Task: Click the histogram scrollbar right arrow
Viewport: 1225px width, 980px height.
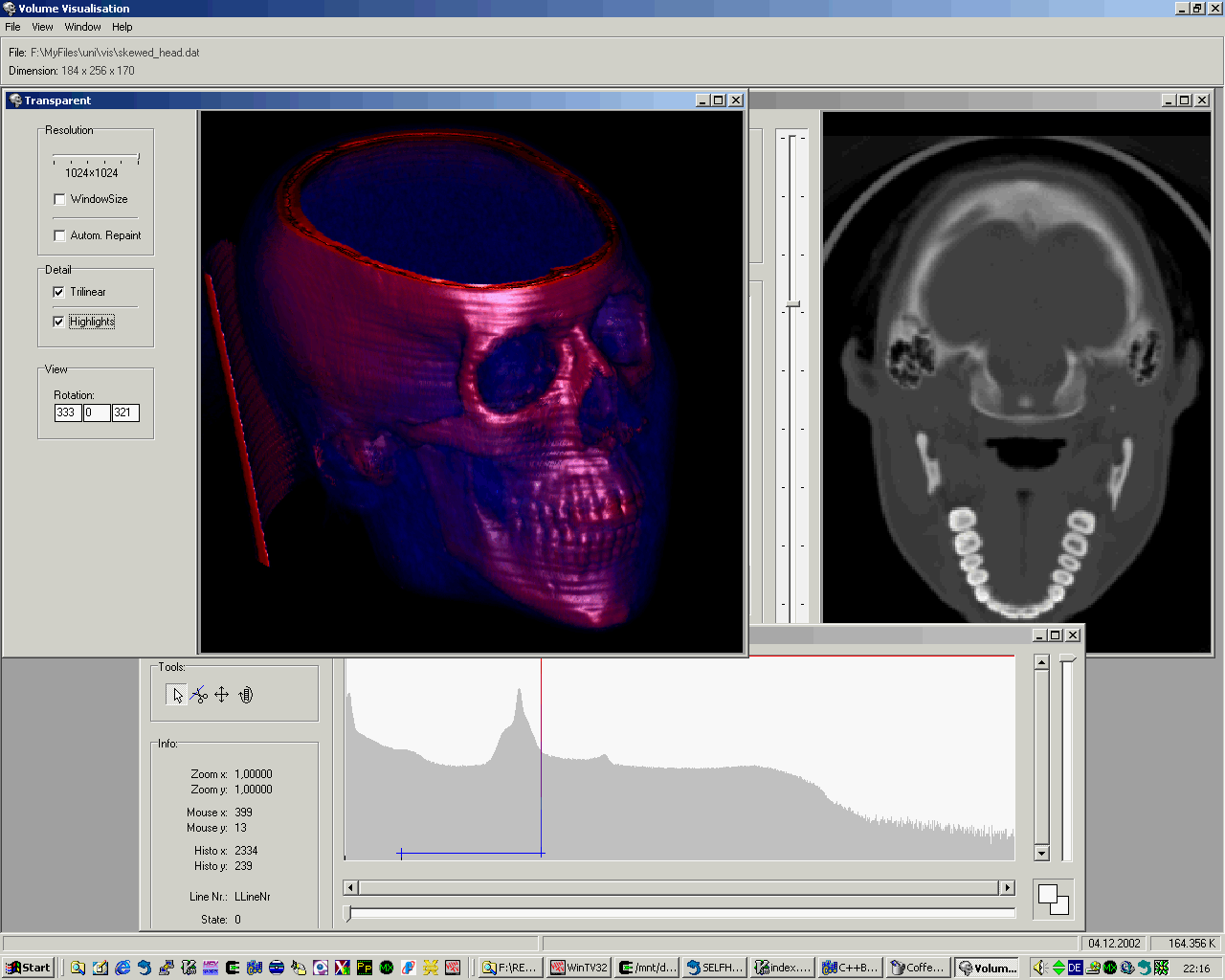Action: [1007, 887]
